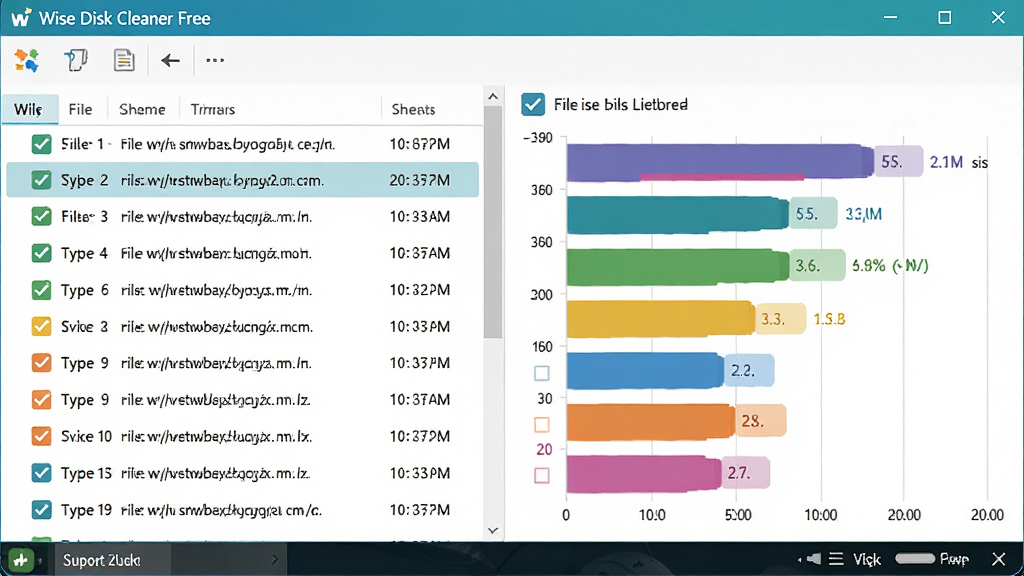Click the green bar in the chart
Image resolution: width=1024 pixels, height=576 pixels.
(x=678, y=266)
